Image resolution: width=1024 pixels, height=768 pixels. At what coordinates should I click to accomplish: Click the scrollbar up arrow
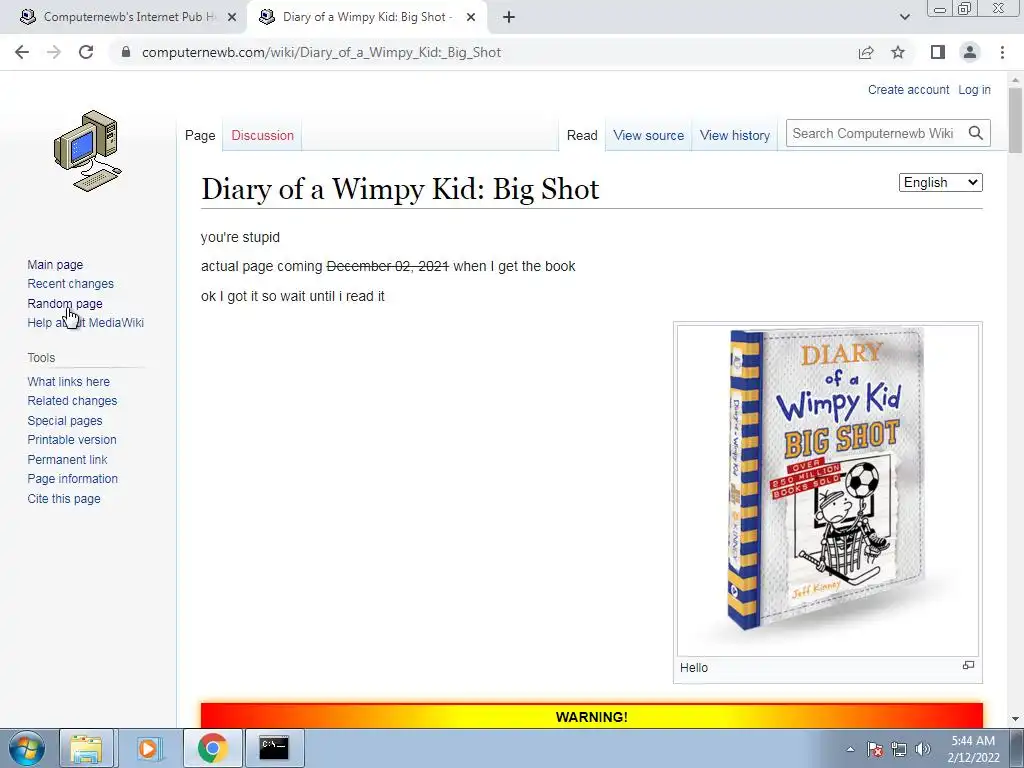[x=1015, y=80]
